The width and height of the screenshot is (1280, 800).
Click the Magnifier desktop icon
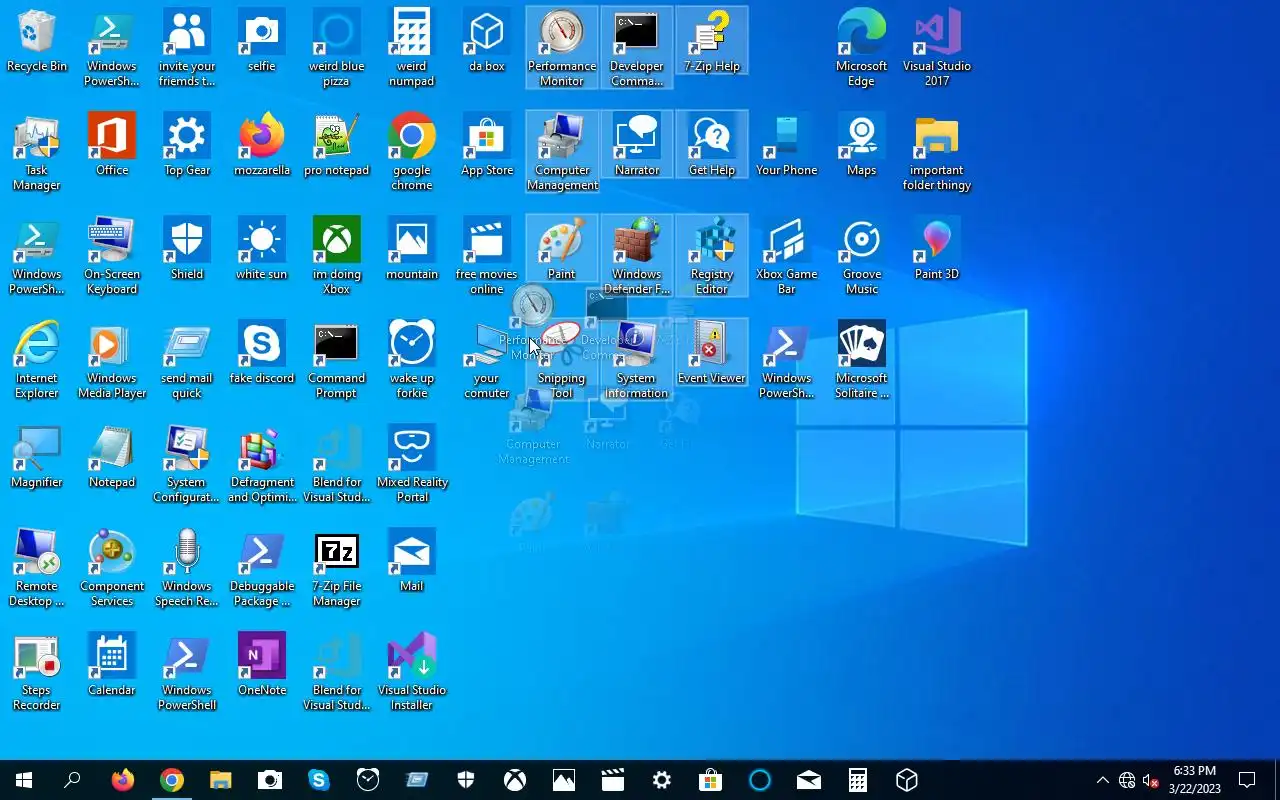click(37, 458)
